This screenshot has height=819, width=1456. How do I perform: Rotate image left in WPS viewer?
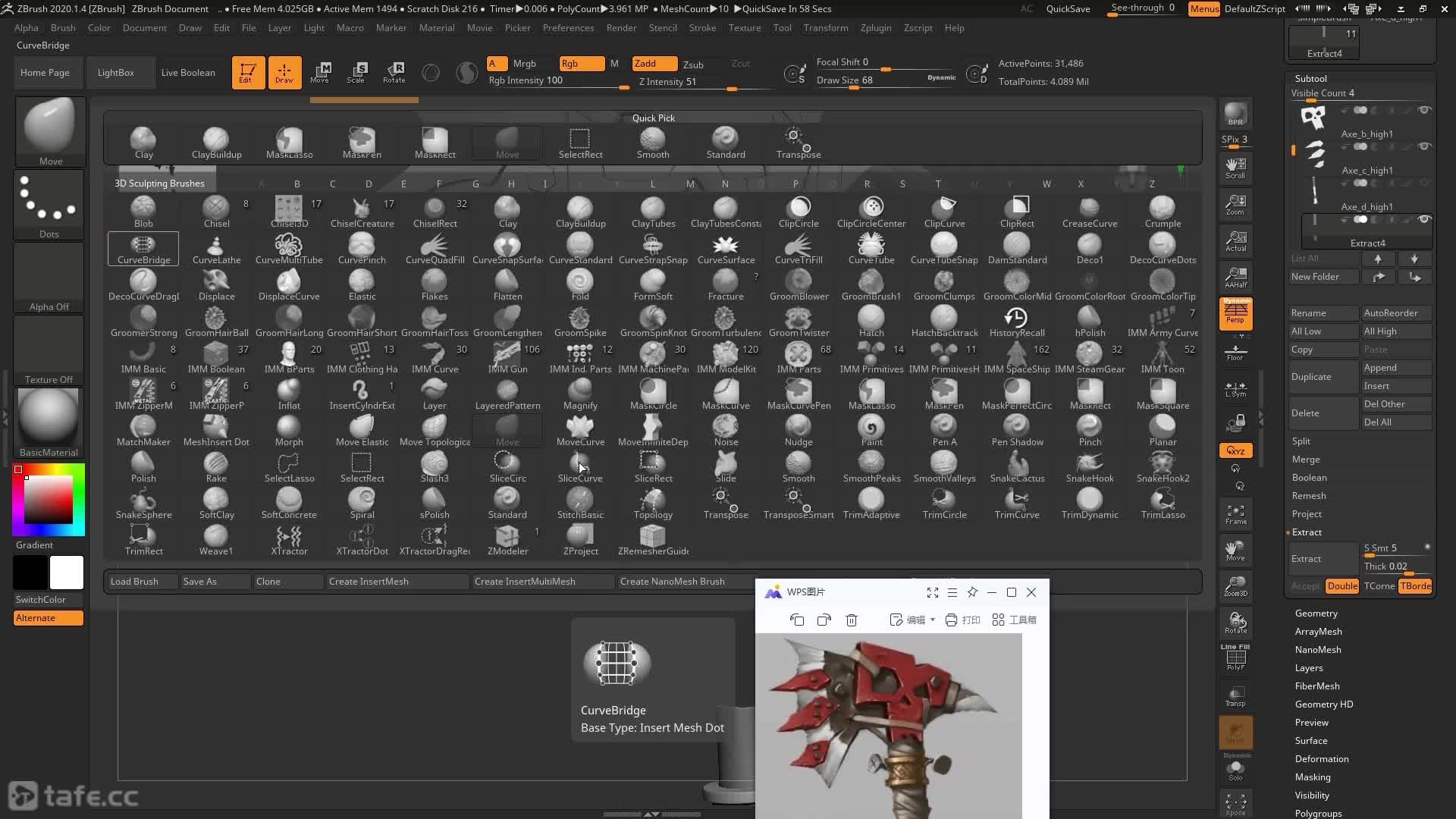[x=797, y=620]
